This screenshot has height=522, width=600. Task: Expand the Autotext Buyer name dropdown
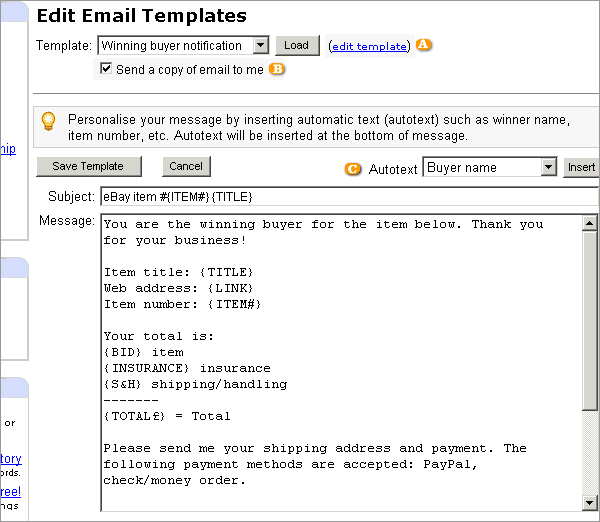coord(548,168)
